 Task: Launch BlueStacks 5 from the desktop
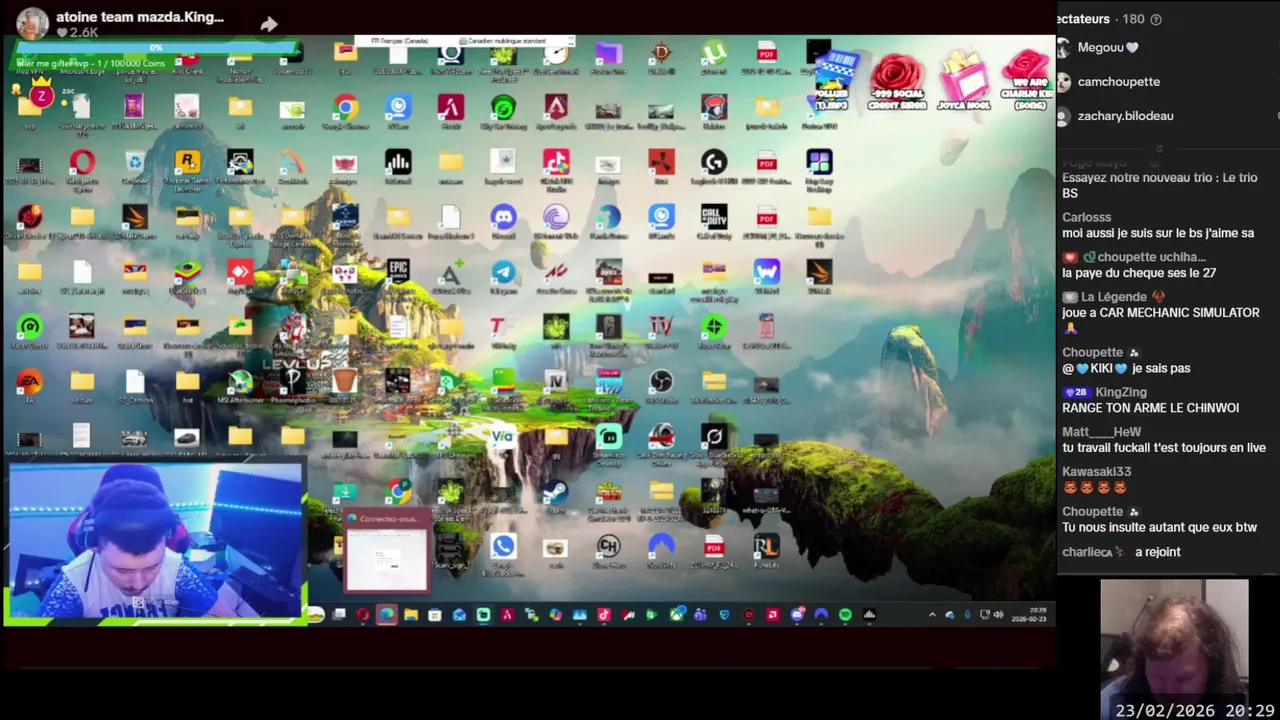tap(187, 271)
